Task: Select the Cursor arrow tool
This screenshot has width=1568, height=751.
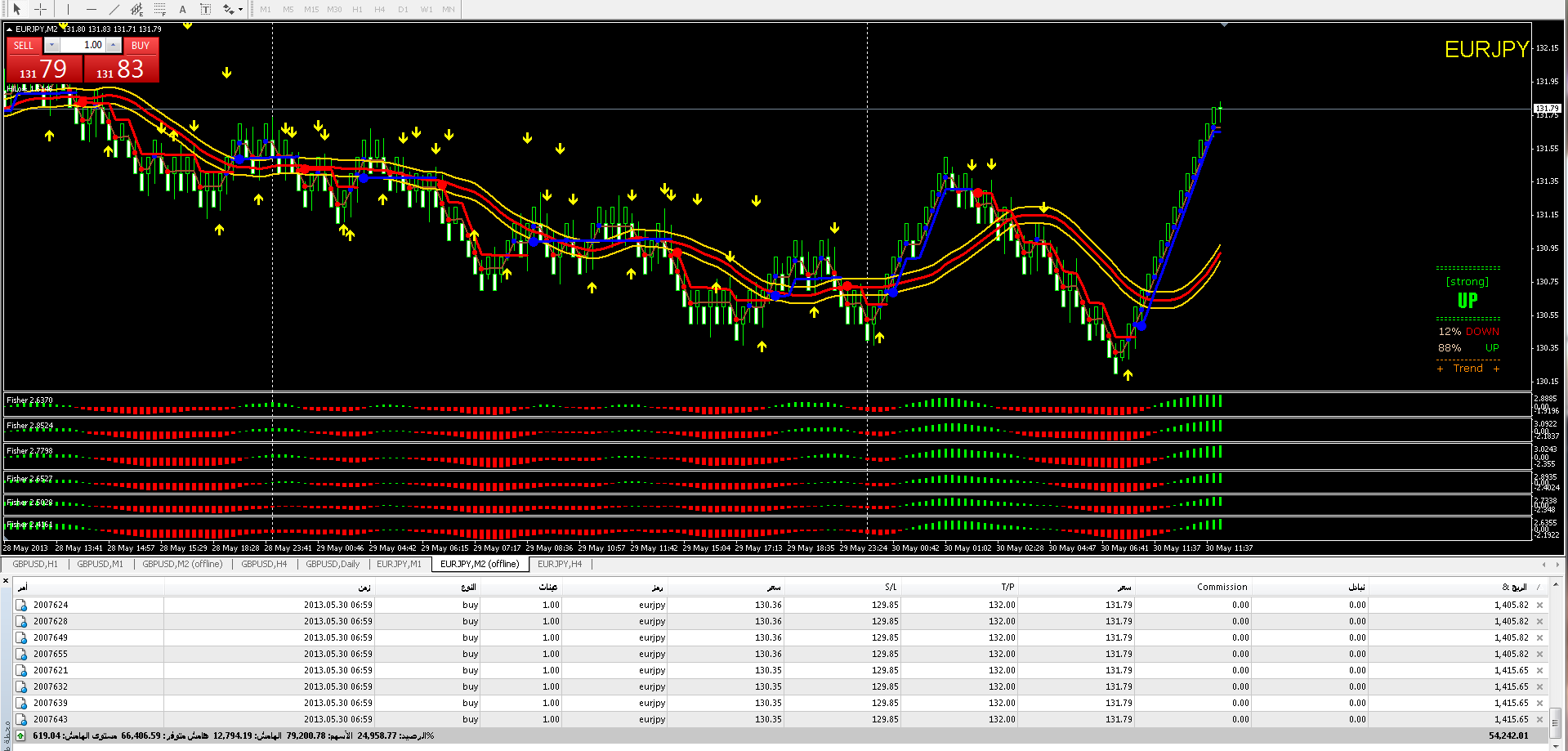Action: tap(17, 9)
